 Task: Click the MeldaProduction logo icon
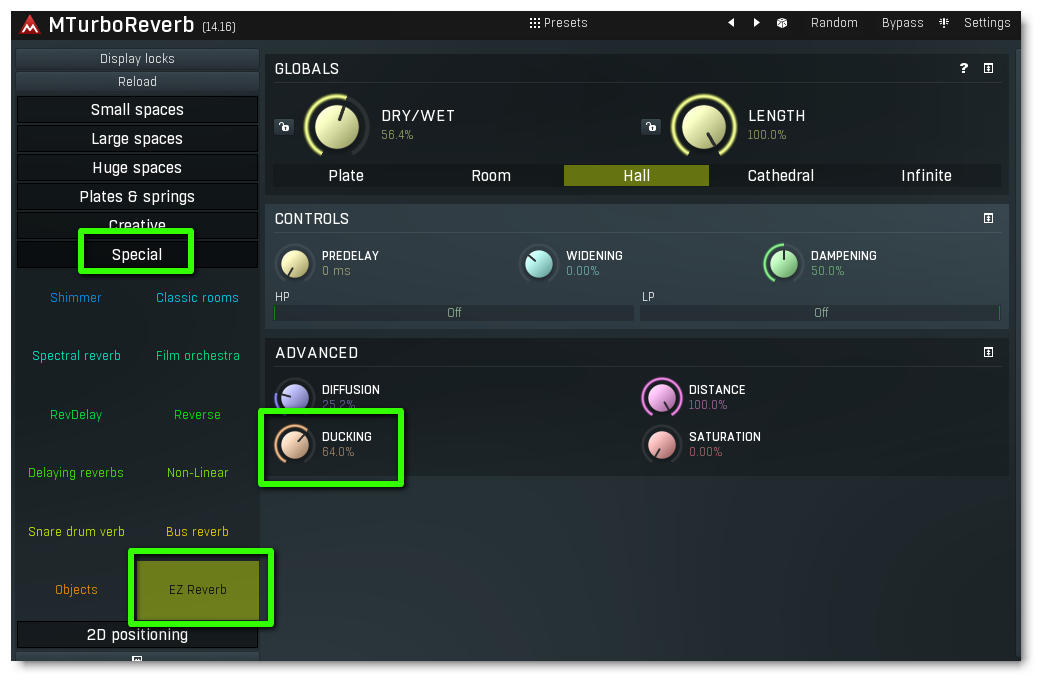coord(30,25)
